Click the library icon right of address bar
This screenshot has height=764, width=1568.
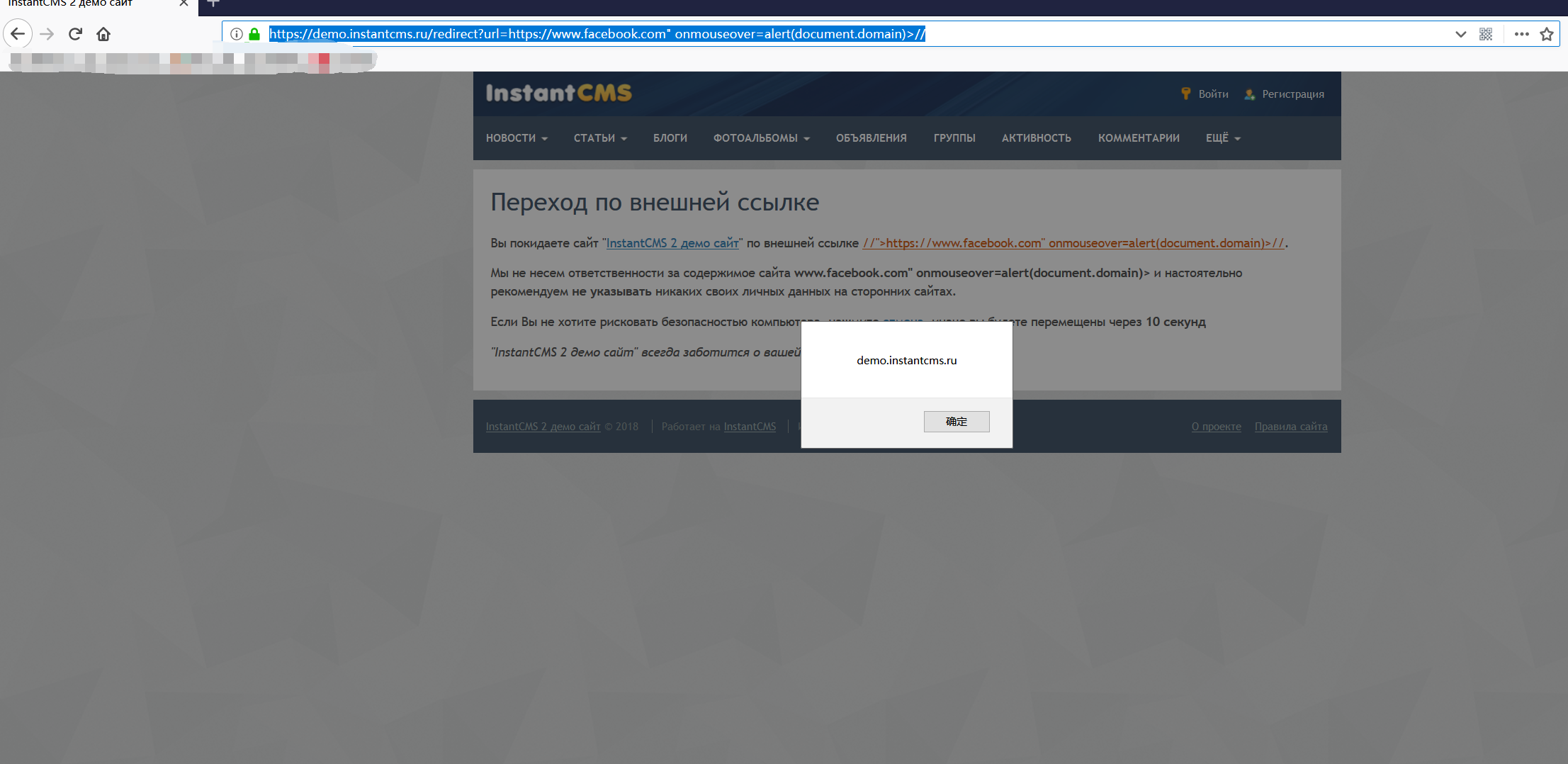click(1486, 33)
